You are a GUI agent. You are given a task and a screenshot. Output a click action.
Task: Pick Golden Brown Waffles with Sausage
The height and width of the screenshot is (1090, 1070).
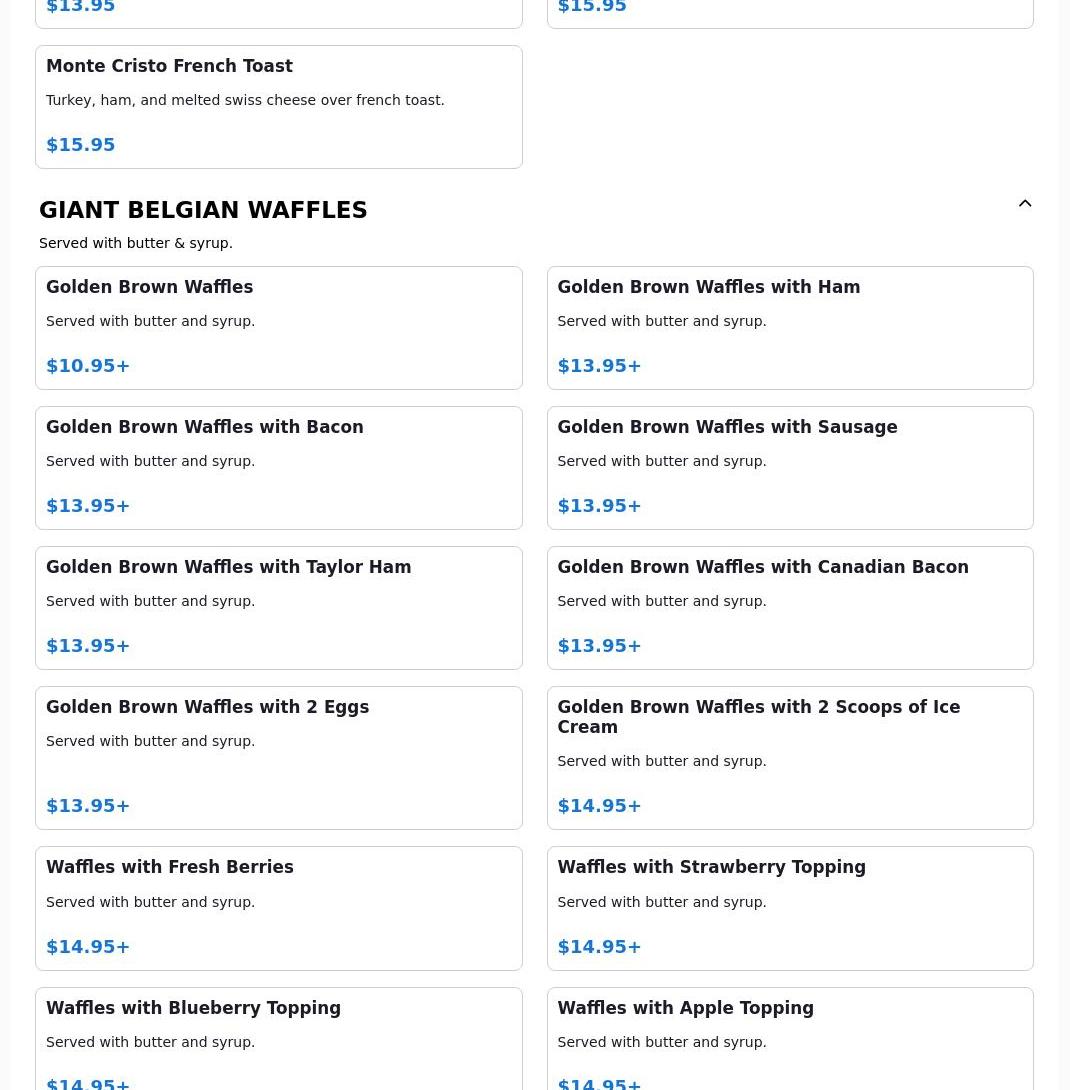click(x=790, y=468)
